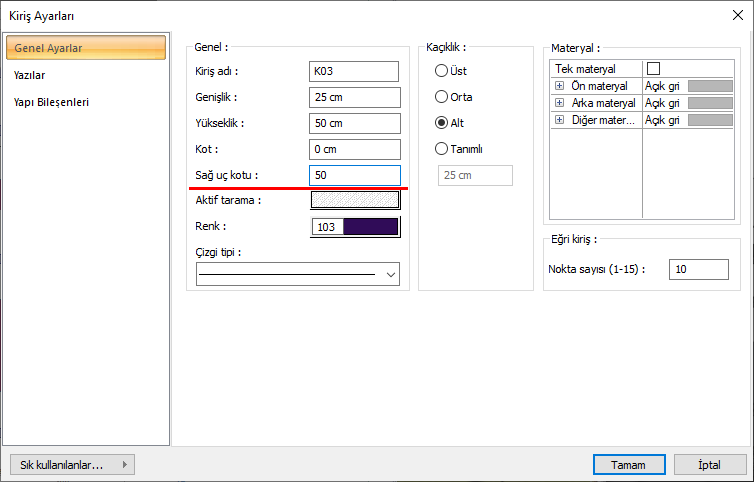Expand the Arka materyal row
This screenshot has height=482, width=754.
pos(559,102)
